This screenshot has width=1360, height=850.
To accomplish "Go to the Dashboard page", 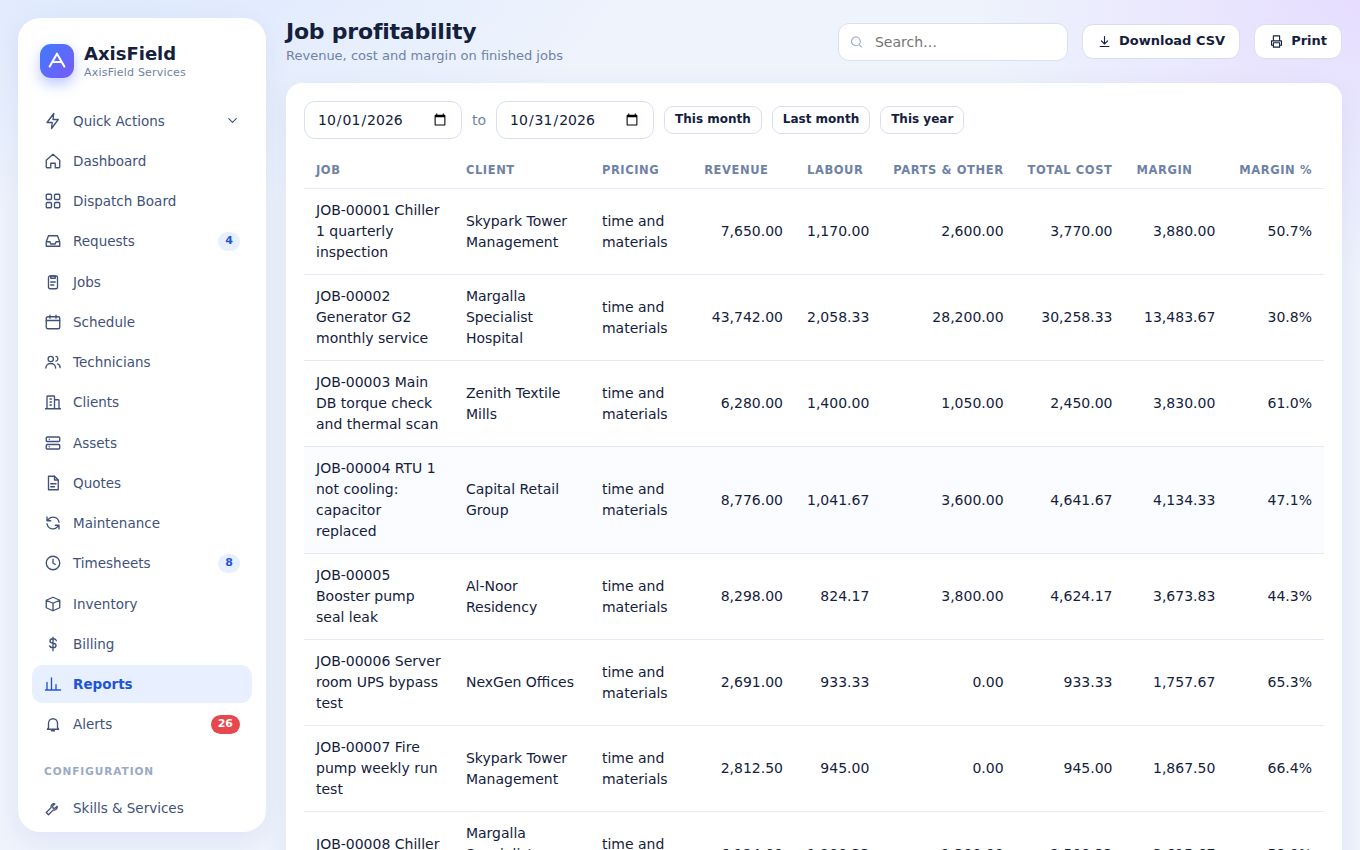I will [142, 161].
